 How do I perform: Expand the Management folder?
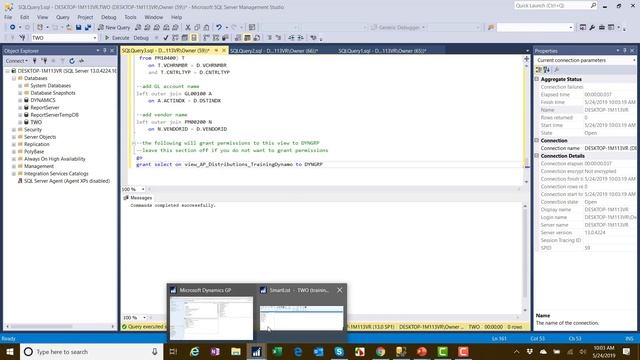[x=14, y=167]
